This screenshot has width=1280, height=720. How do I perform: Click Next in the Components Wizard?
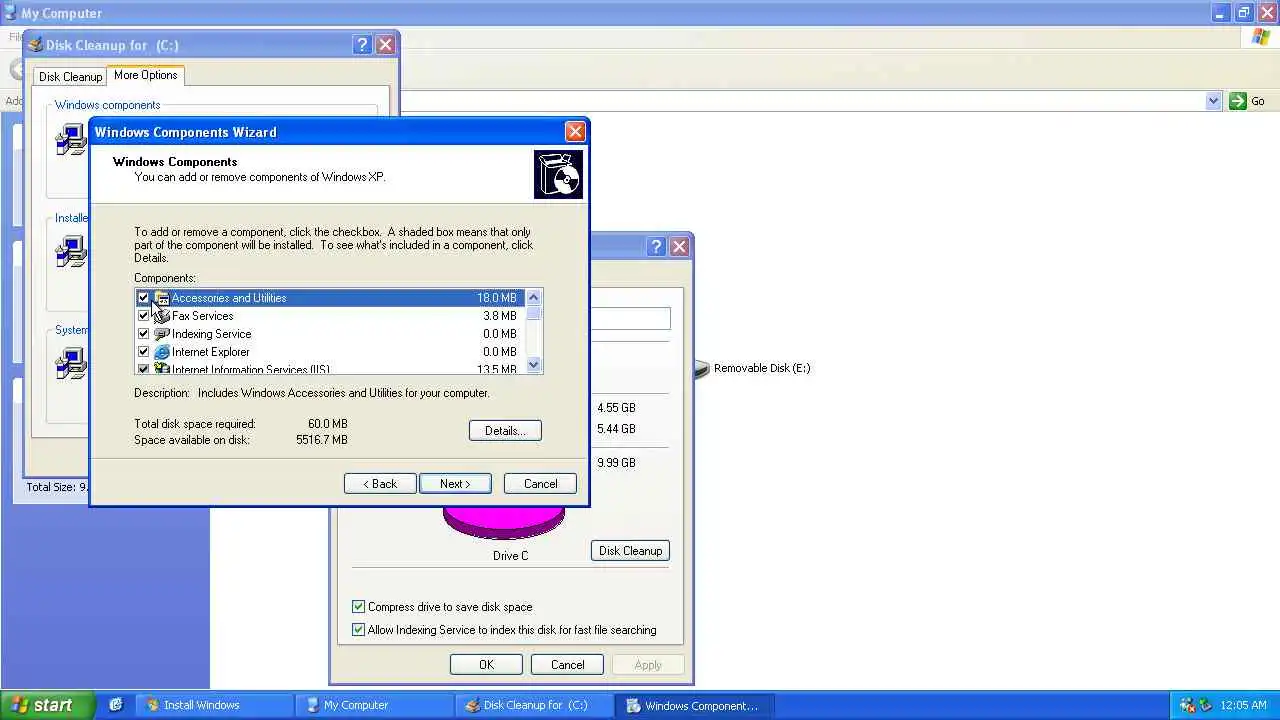(455, 484)
